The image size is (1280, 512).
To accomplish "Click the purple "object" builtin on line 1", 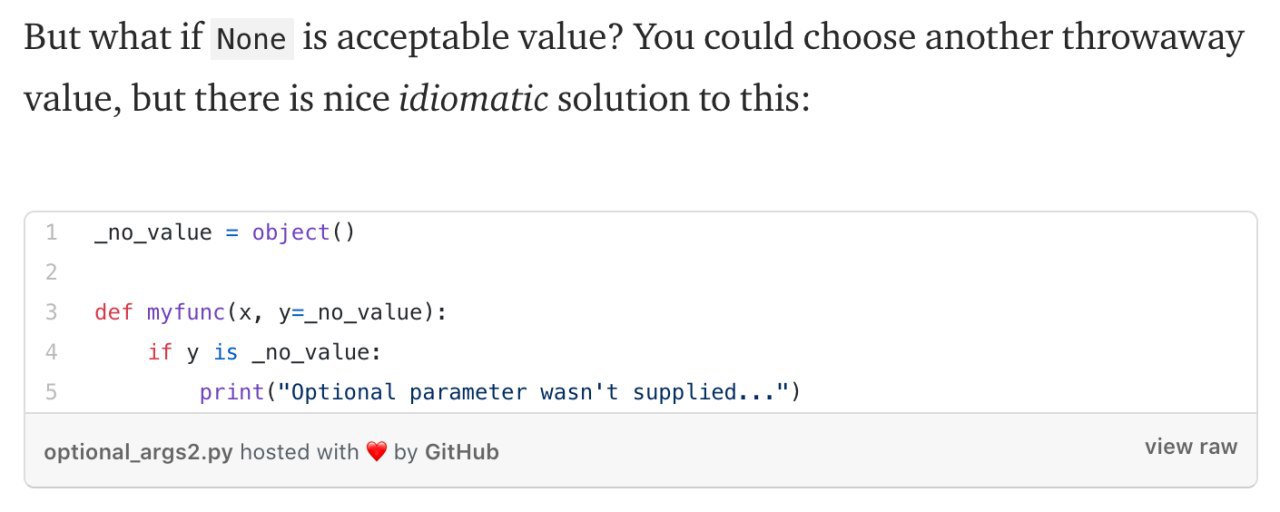I will coord(291,233).
